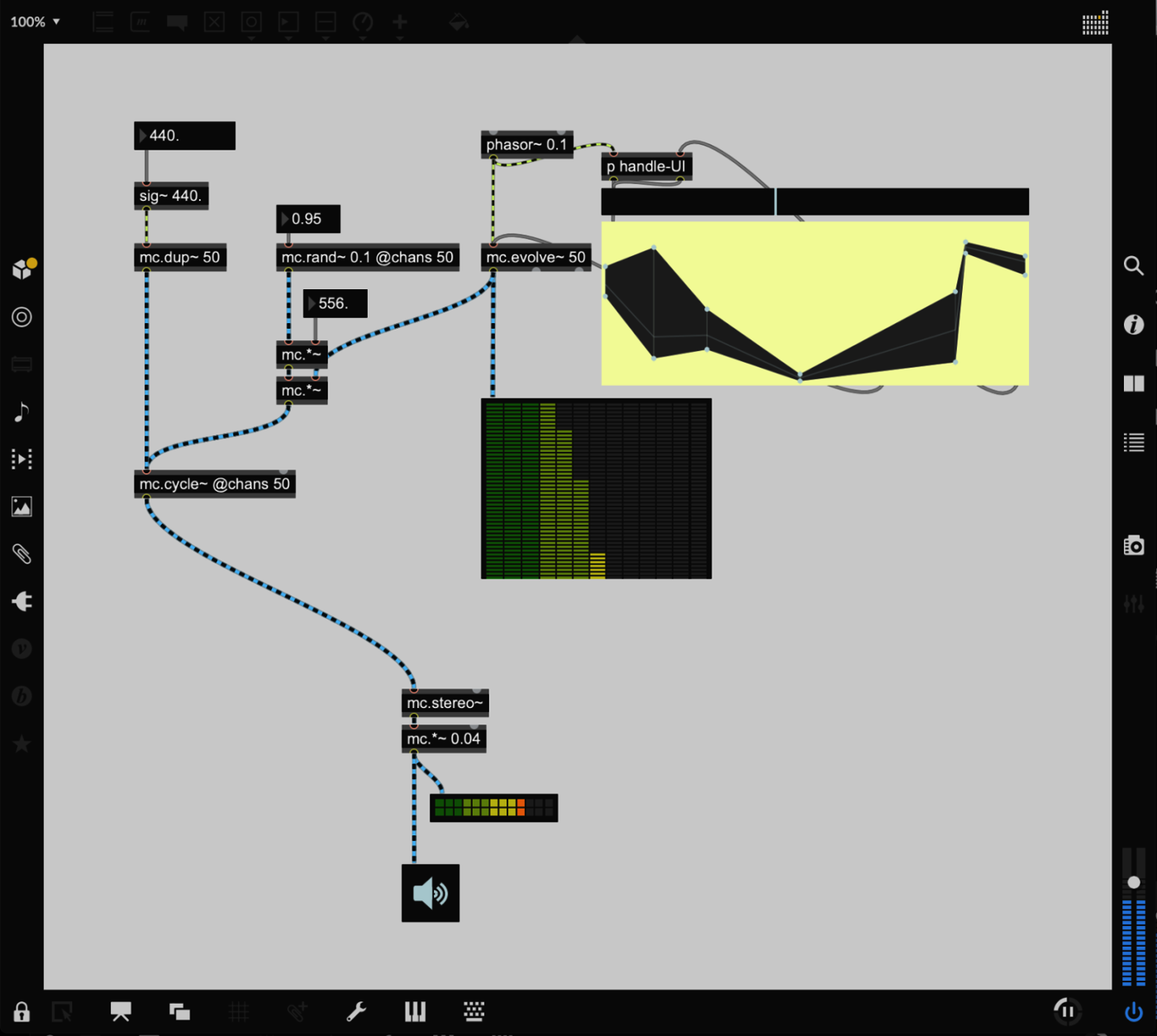Open the button object toolbar menu
This screenshot has width=1157, height=1036.
point(251,22)
